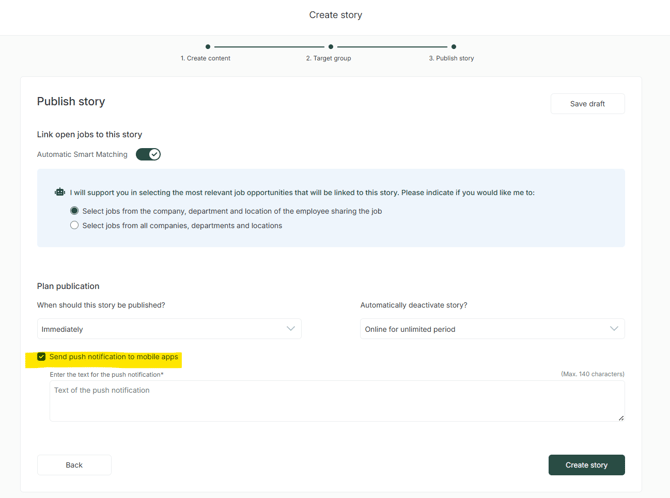Select jobs from all companies radio option
The height and width of the screenshot is (498, 670).
click(74, 226)
